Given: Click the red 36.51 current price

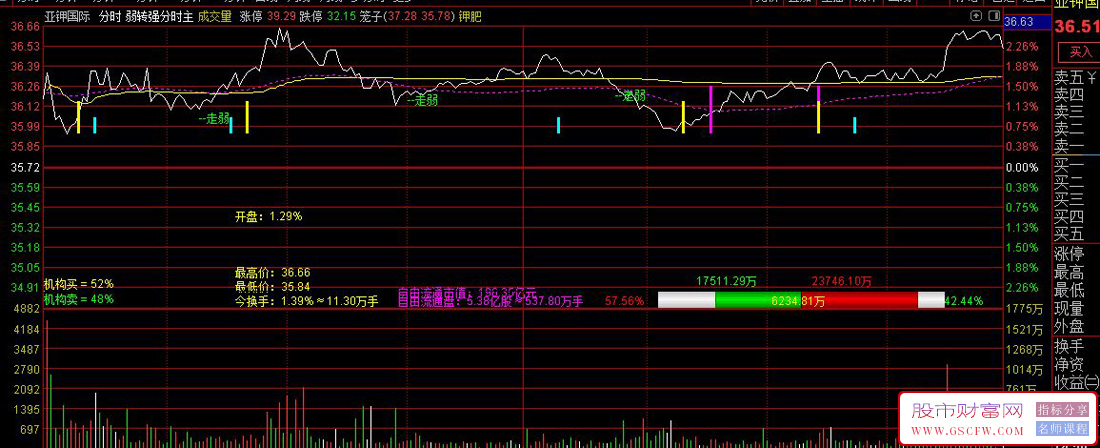Looking at the screenshot, I should click(1078, 27).
